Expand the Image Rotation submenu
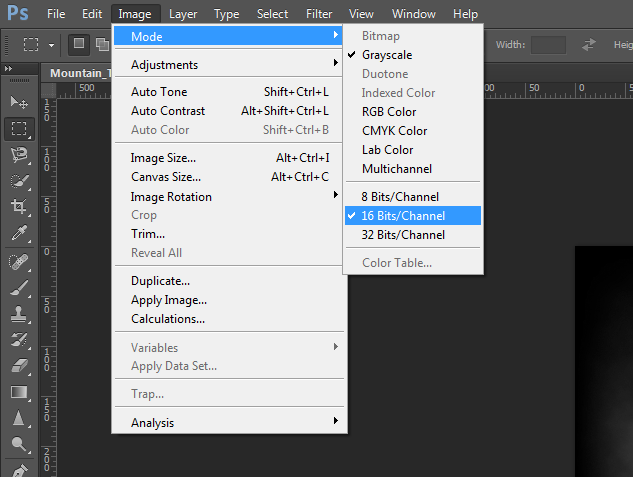This screenshot has height=477, width=633. (x=228, y=197)
